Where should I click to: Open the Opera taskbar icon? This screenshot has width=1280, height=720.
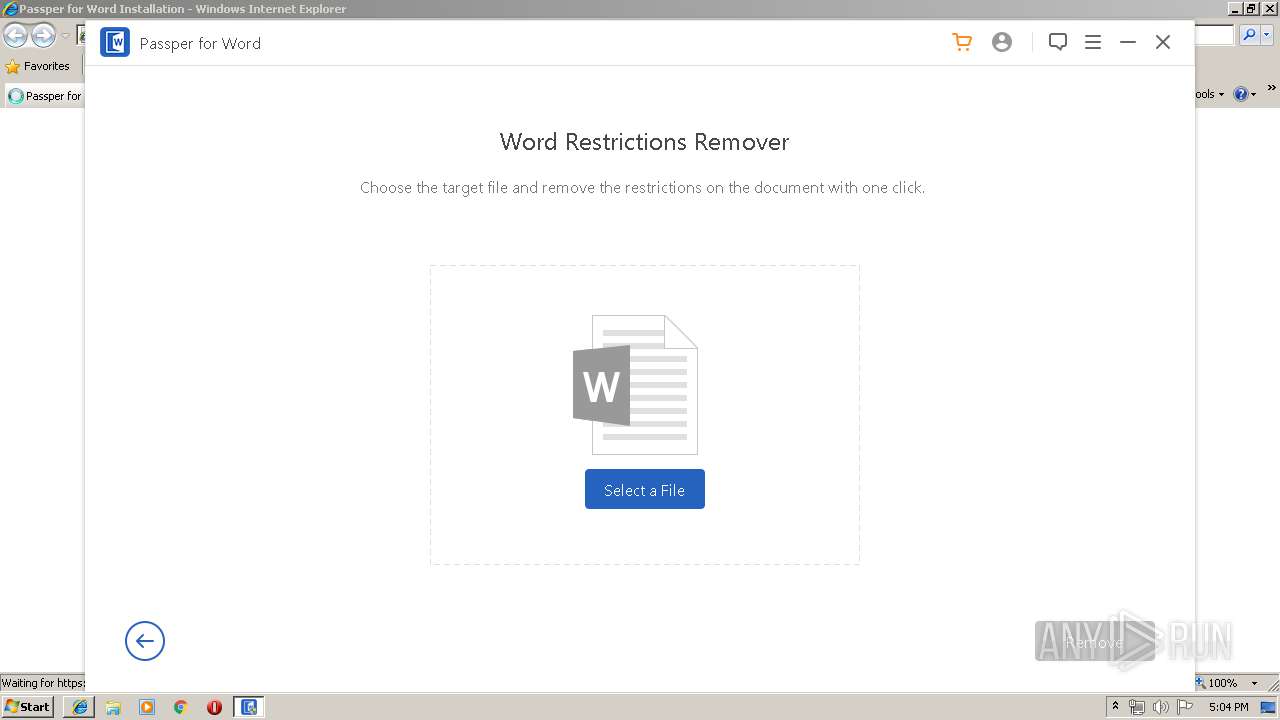(x=214, y=707)
